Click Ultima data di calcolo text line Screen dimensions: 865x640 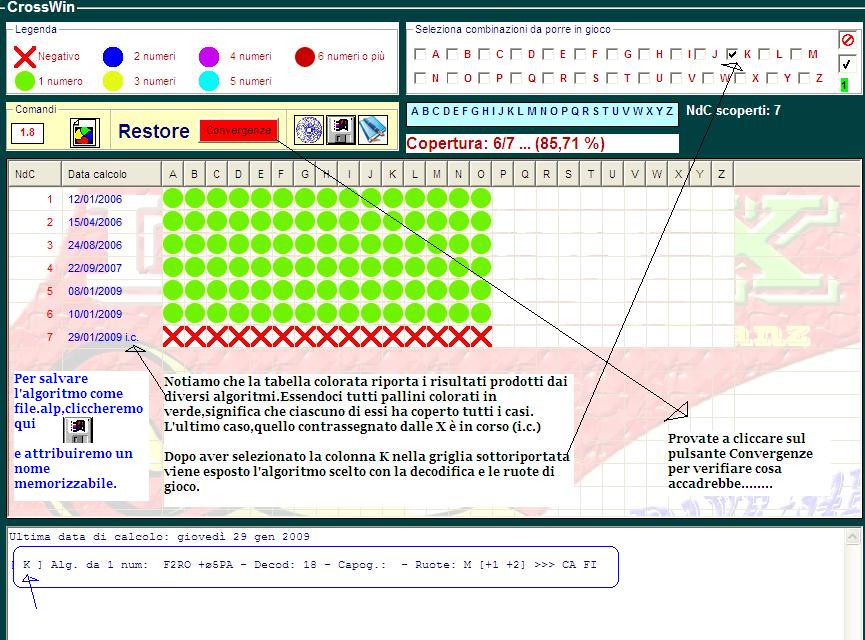[159, 536]
